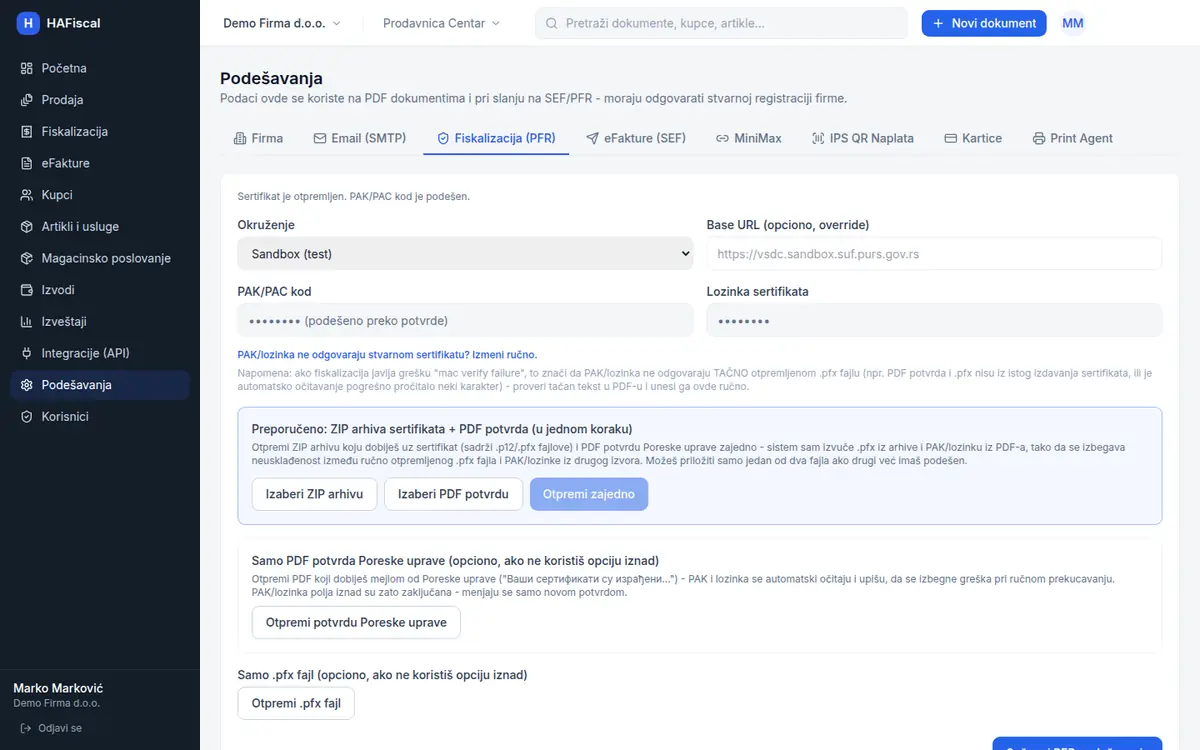Select the Fiskalizacija (PFR) tab
Image resolution: width=1200 pixels, height=750 pixels.
tap(496, 138)
